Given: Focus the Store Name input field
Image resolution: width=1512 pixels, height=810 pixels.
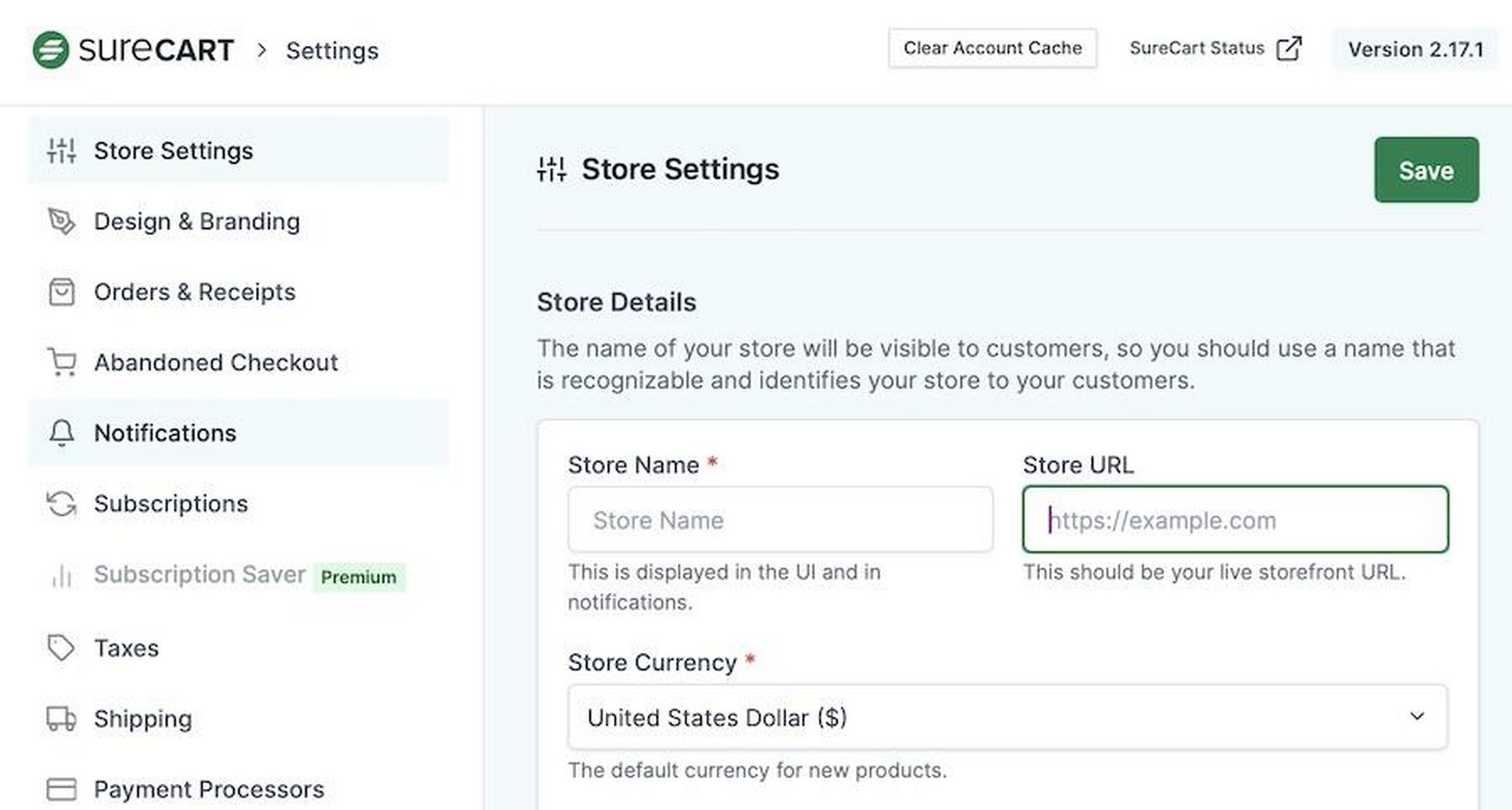Looking at the screenshot, I should click(780, 520).
